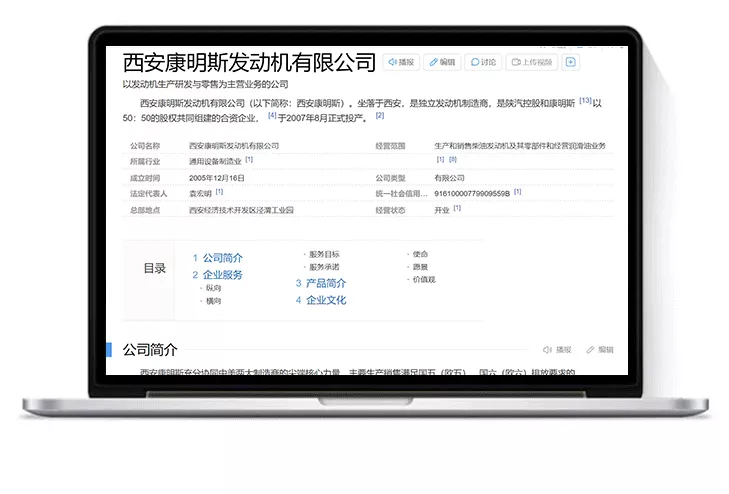
Task: Edit the 公司简介 section via 编辑
Action: coord(600,350)
